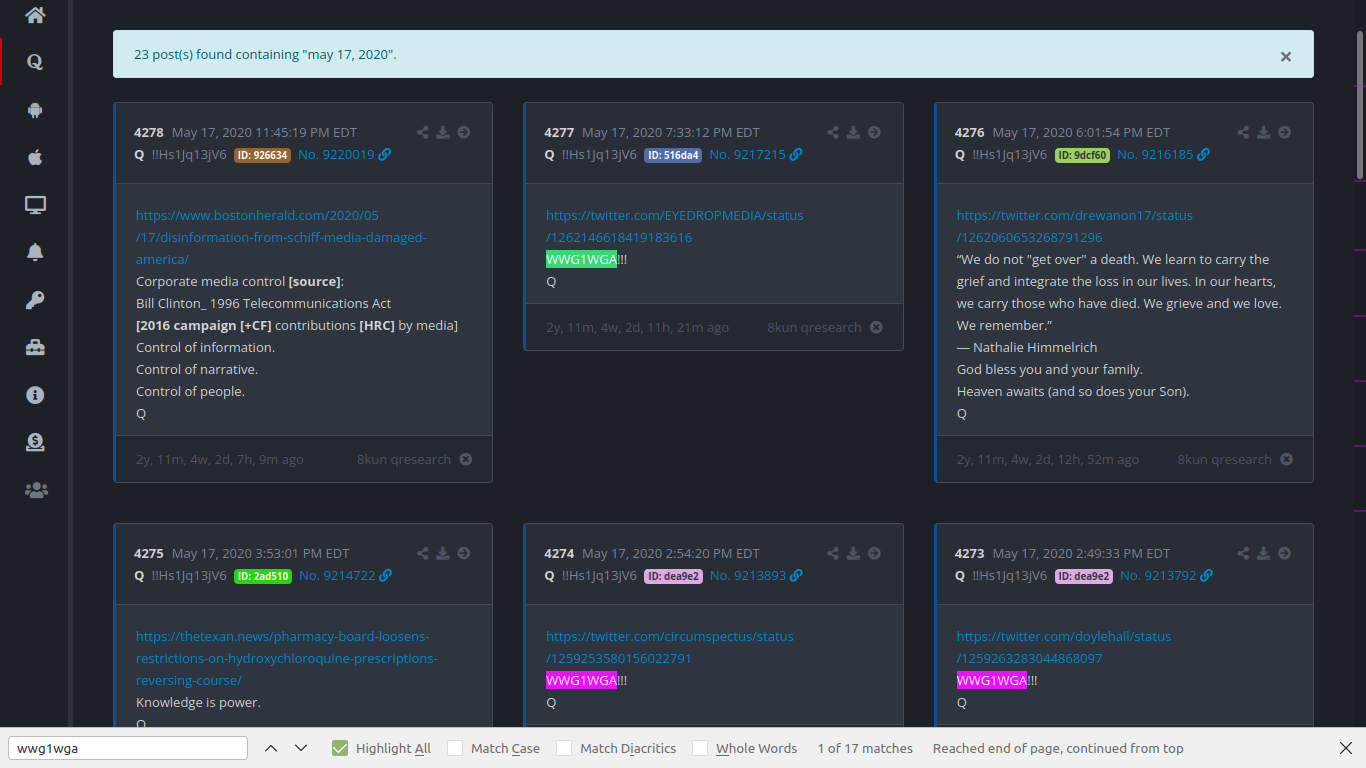Open the drewanon17 twitter status link
Image resolution: width=1366 pixels, height=768 pixels.
(1075, 226)
